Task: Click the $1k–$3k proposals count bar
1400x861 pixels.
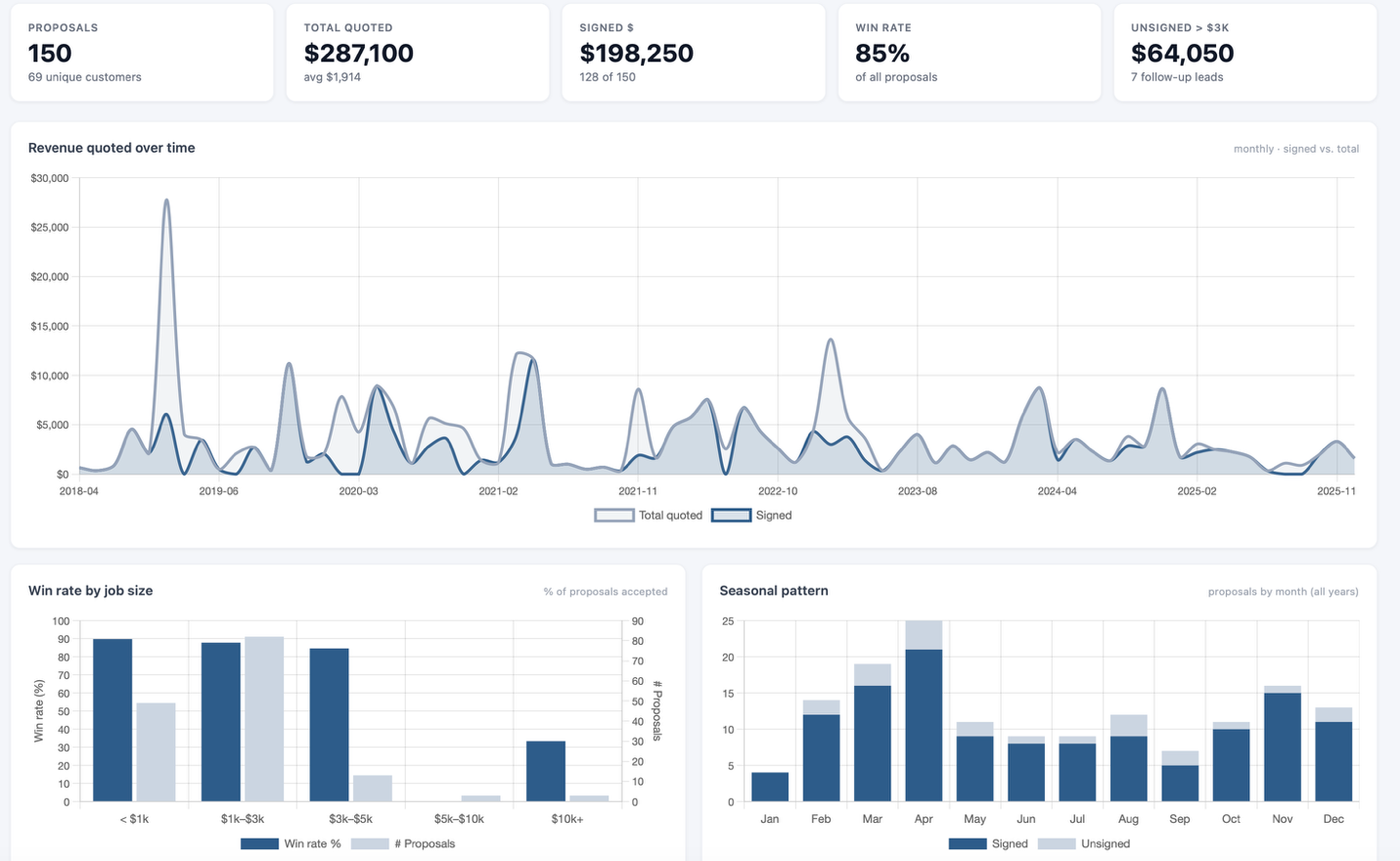Action: 264,719
